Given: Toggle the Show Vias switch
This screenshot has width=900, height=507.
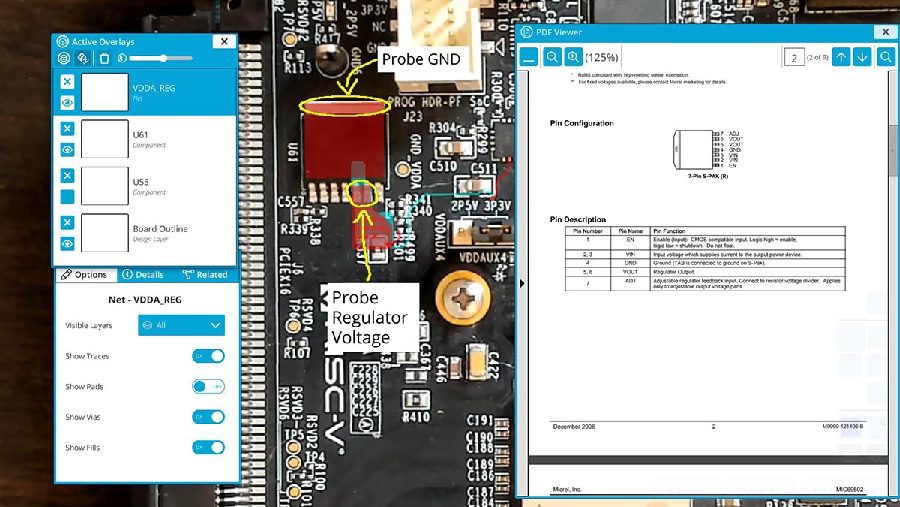Looking at the screenshot, I should coord(208,417).
